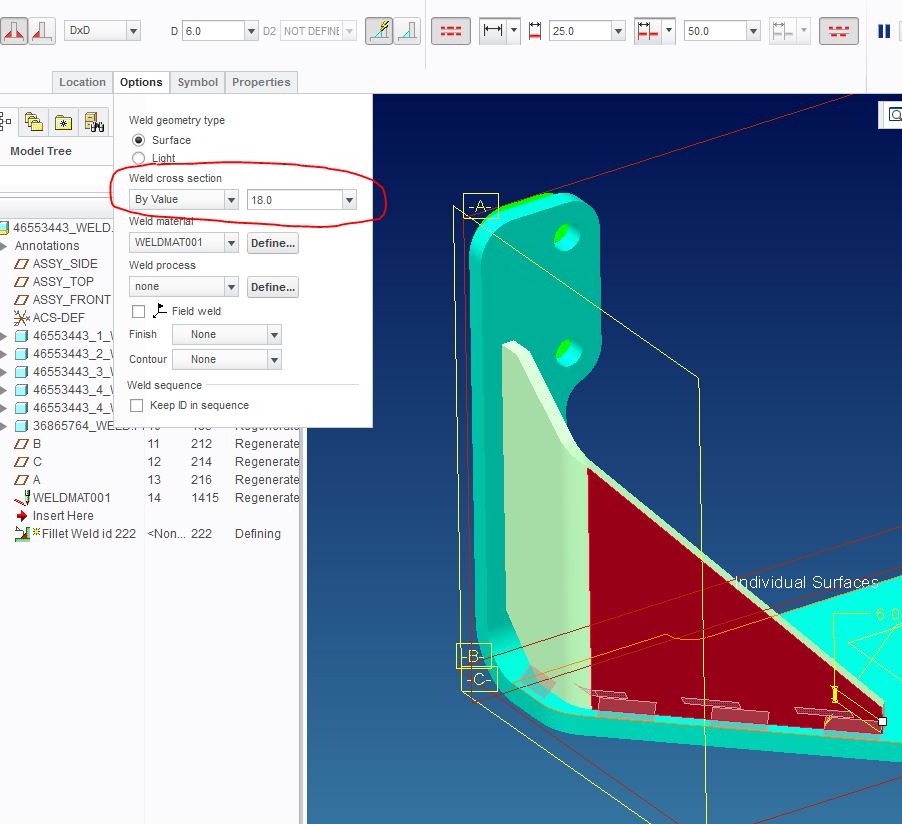Pause the feature with the pause icon
Image resolution: width=902 pixels, height=824 pixels.
[x=884, y=32]
